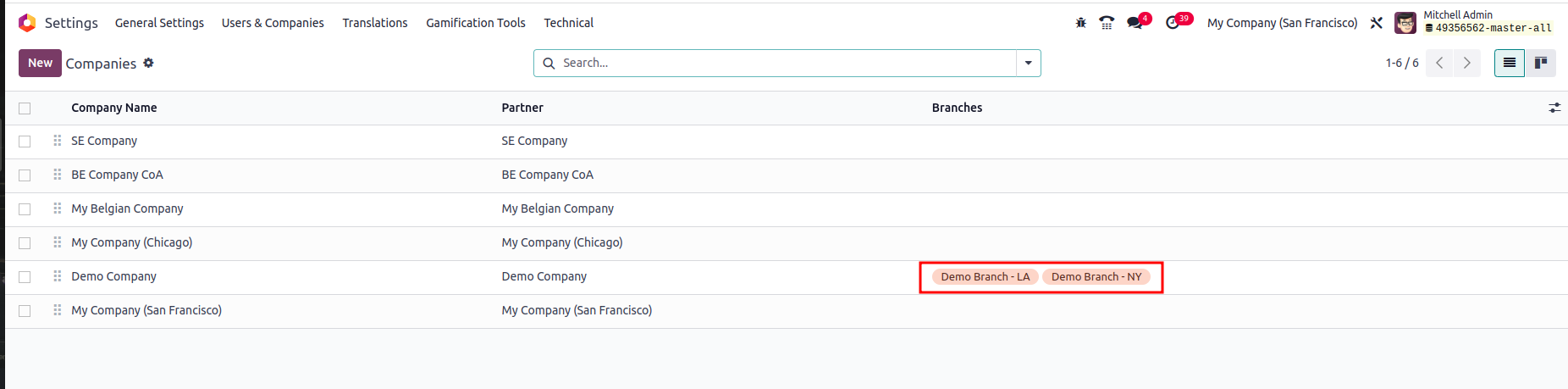Click the Demo Branch - LA tag
This screenshot has width=1568, height=389.
985,277
